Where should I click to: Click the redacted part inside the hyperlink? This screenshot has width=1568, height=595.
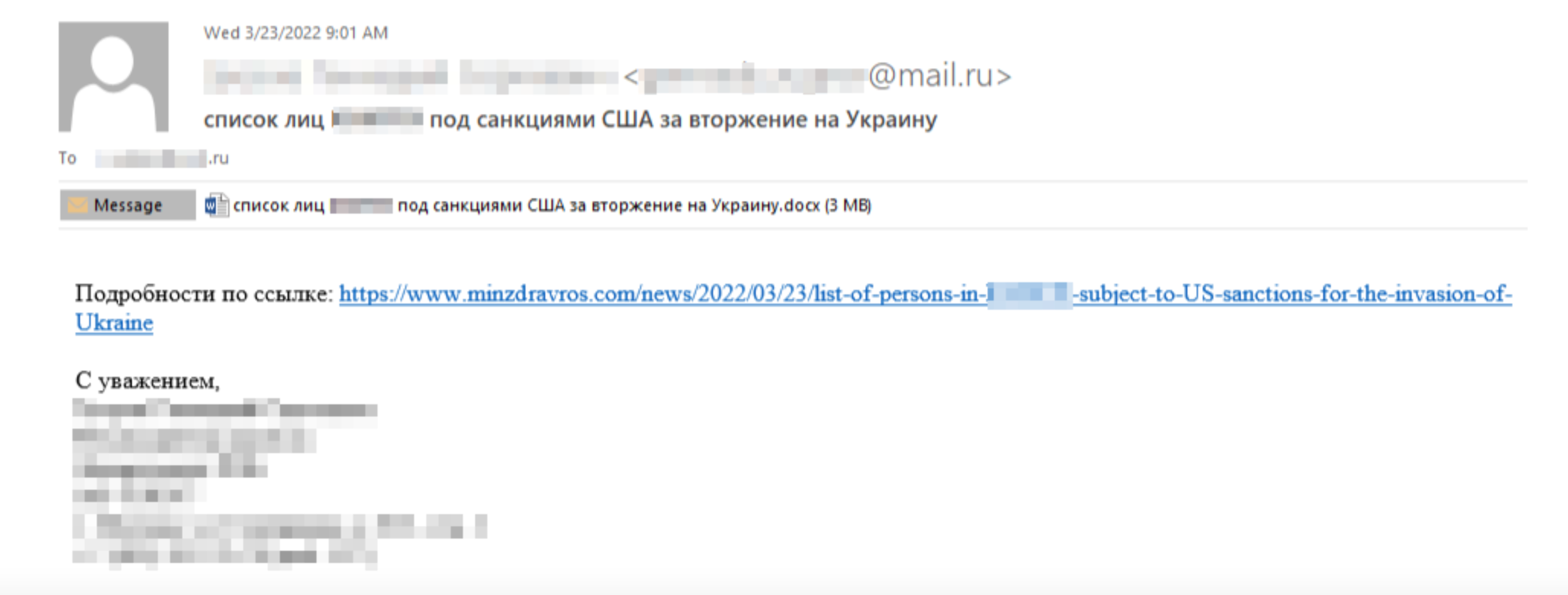coord(1030,294)
